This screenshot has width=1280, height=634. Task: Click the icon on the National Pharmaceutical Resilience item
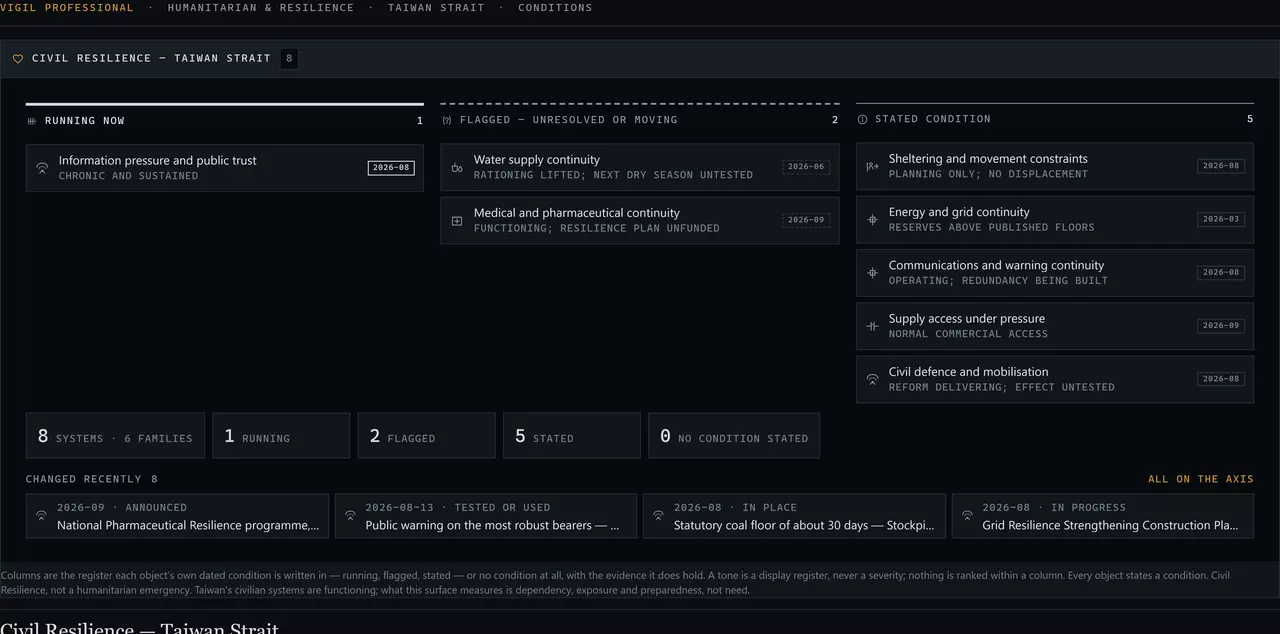point(41,516)
